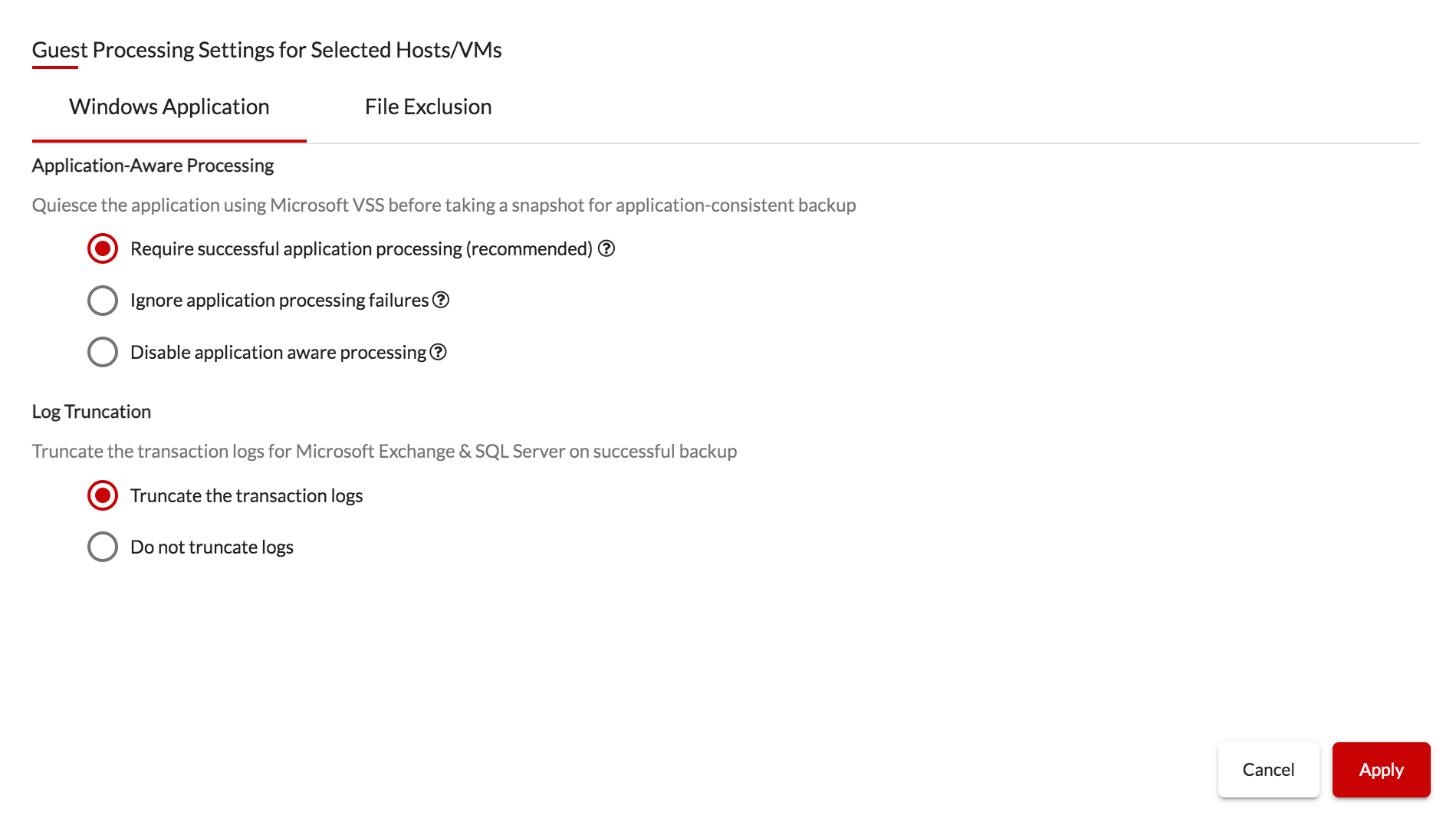Click help icon beside Ignore application processing failures

[441, 300]
